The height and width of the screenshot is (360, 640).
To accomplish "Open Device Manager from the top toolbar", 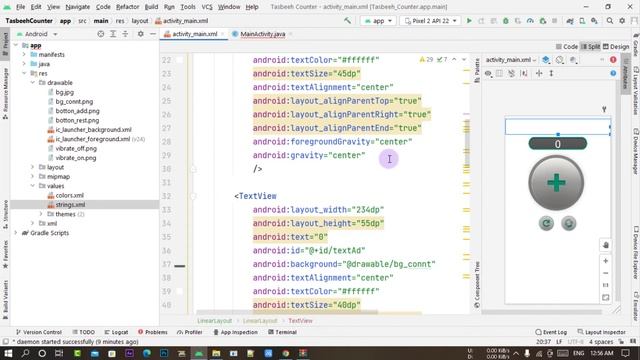I will click(x=582, y=20).
